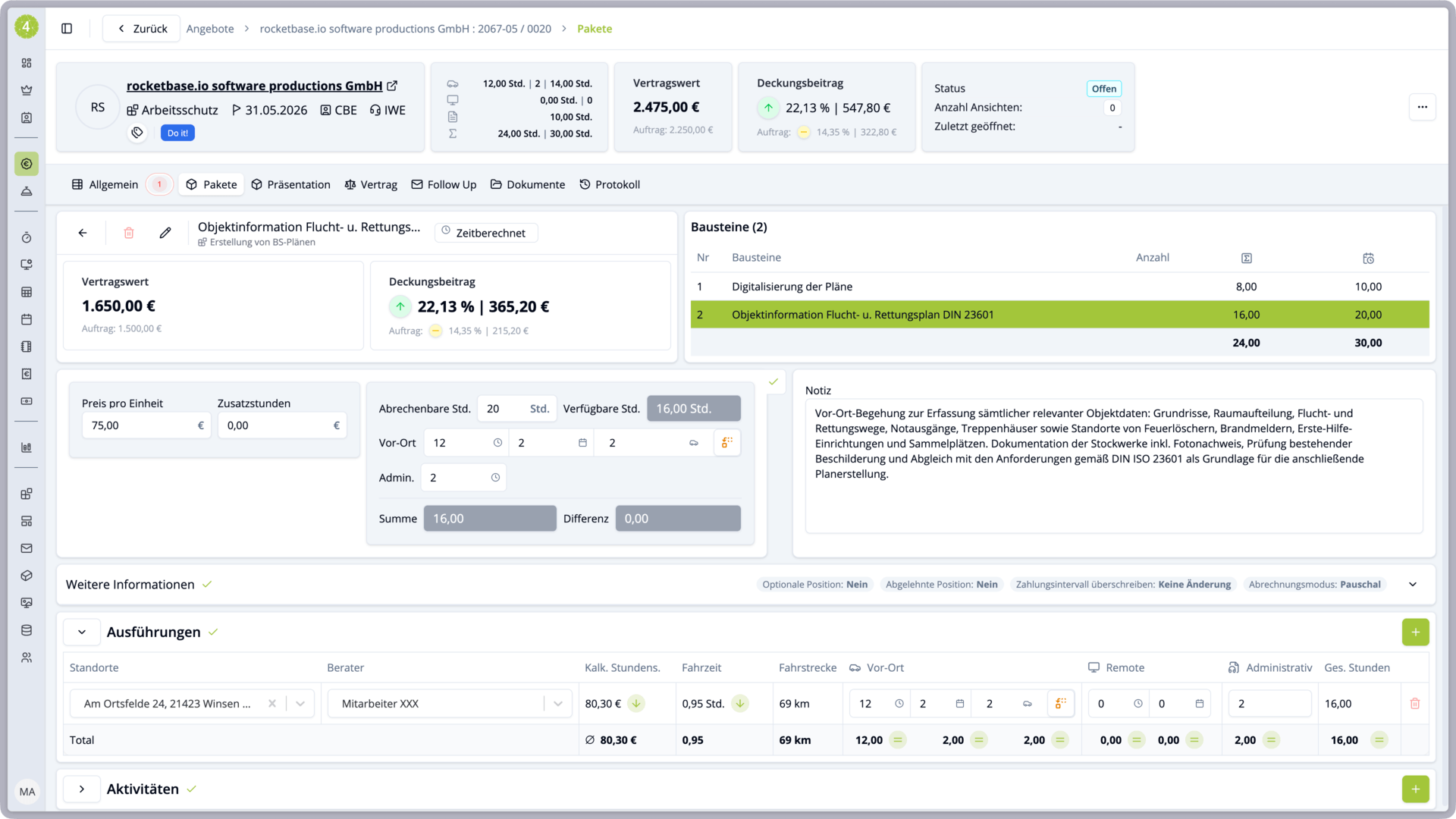
Task: Collapse the Ausführungen section
Action: 82,632
